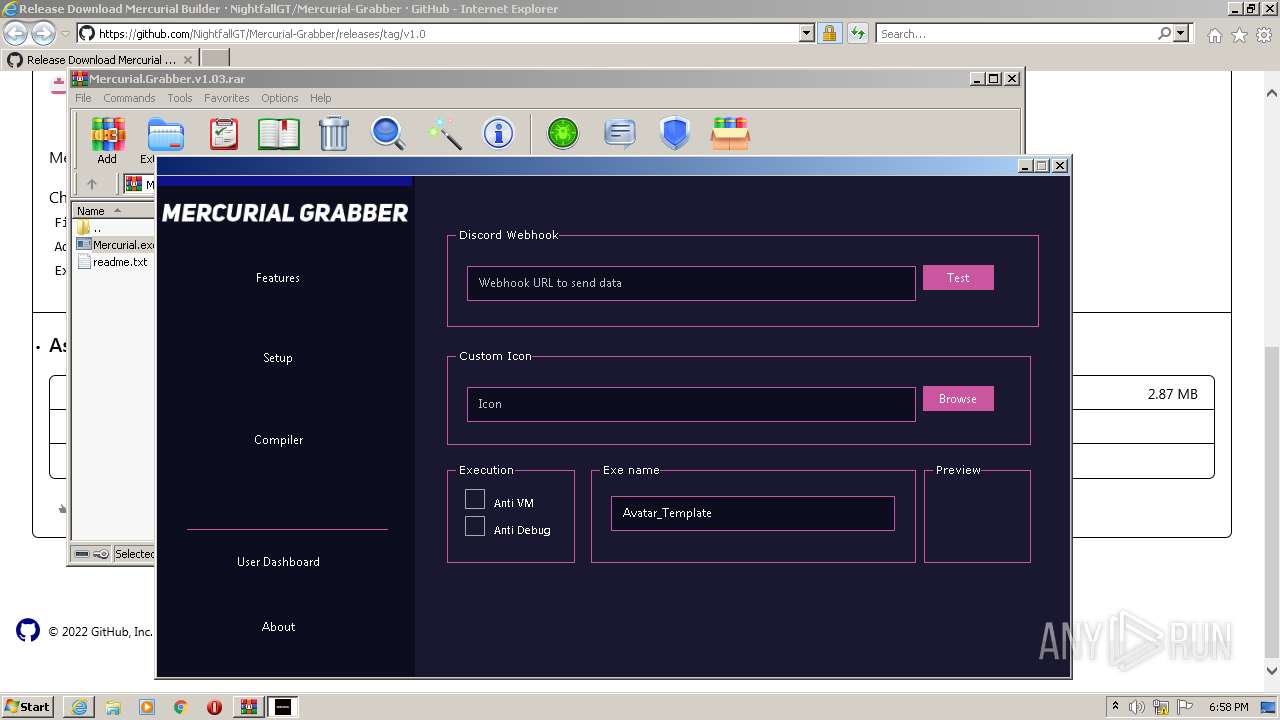The image size is (1280, 720).
Task: Click the WinRAR SFX boxes icon
Action: point(730,134)
